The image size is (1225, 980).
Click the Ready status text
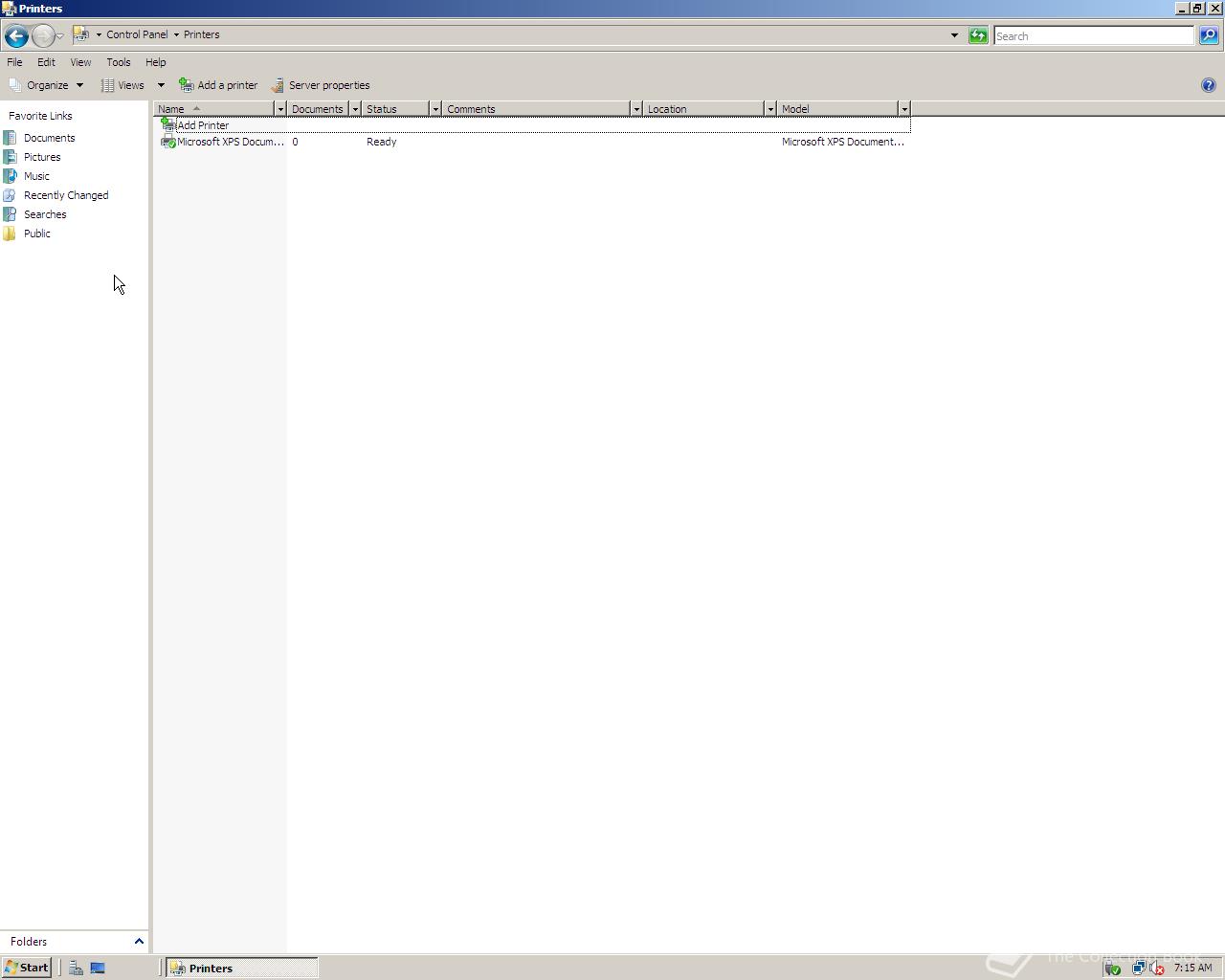pos(382,142)
